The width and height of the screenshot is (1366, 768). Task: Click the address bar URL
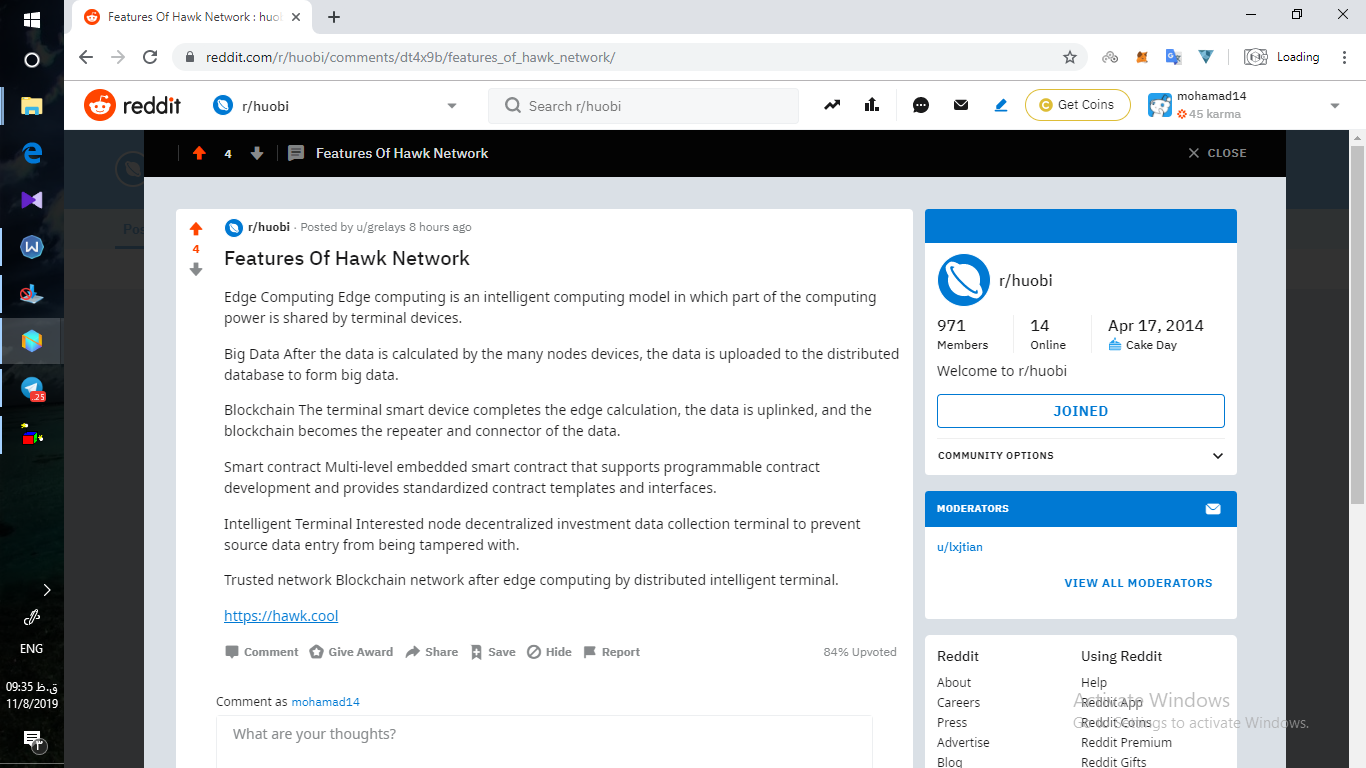click(x=411, y=57)
